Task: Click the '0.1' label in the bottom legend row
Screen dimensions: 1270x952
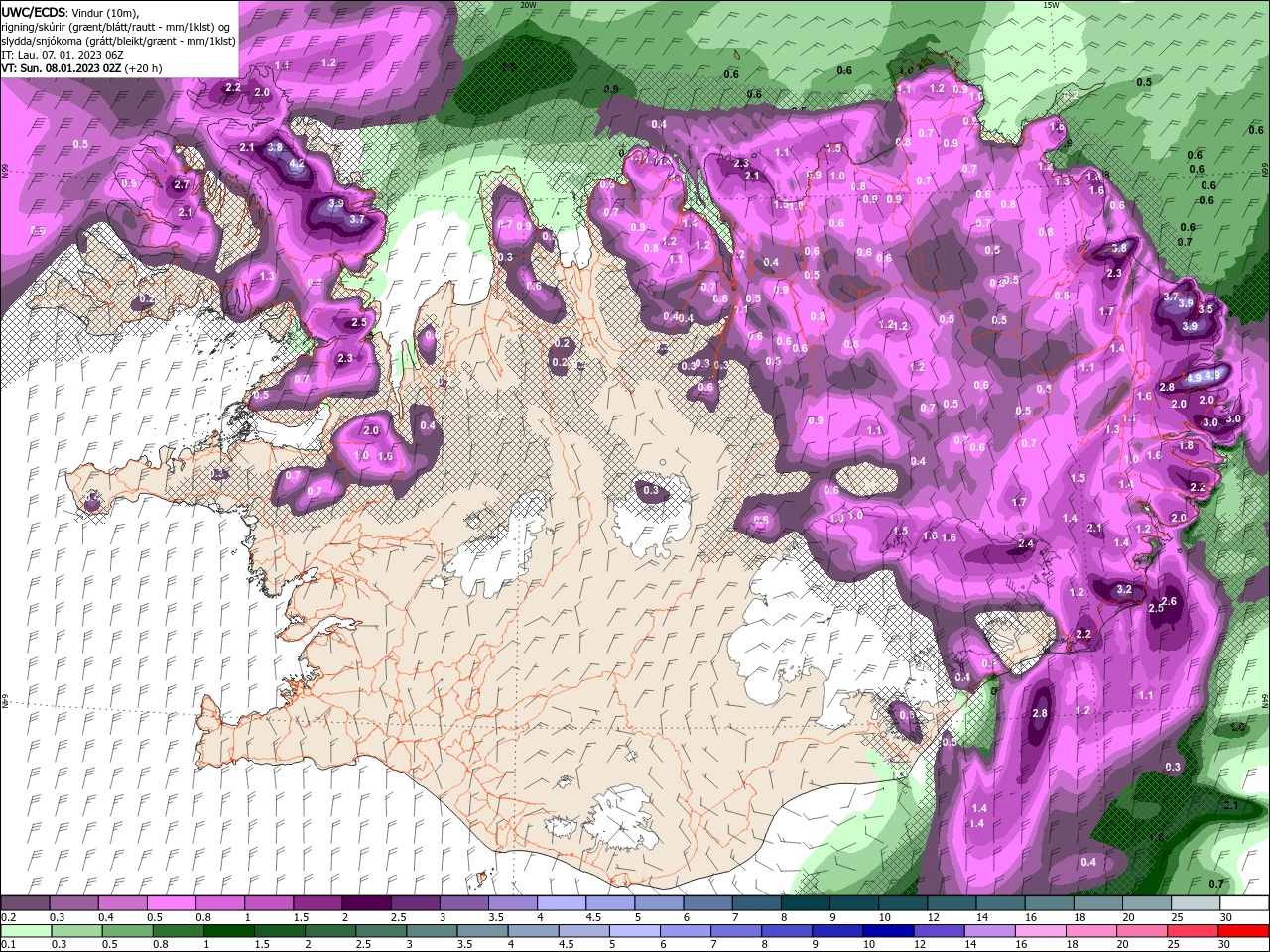Action: click(8, 945)
